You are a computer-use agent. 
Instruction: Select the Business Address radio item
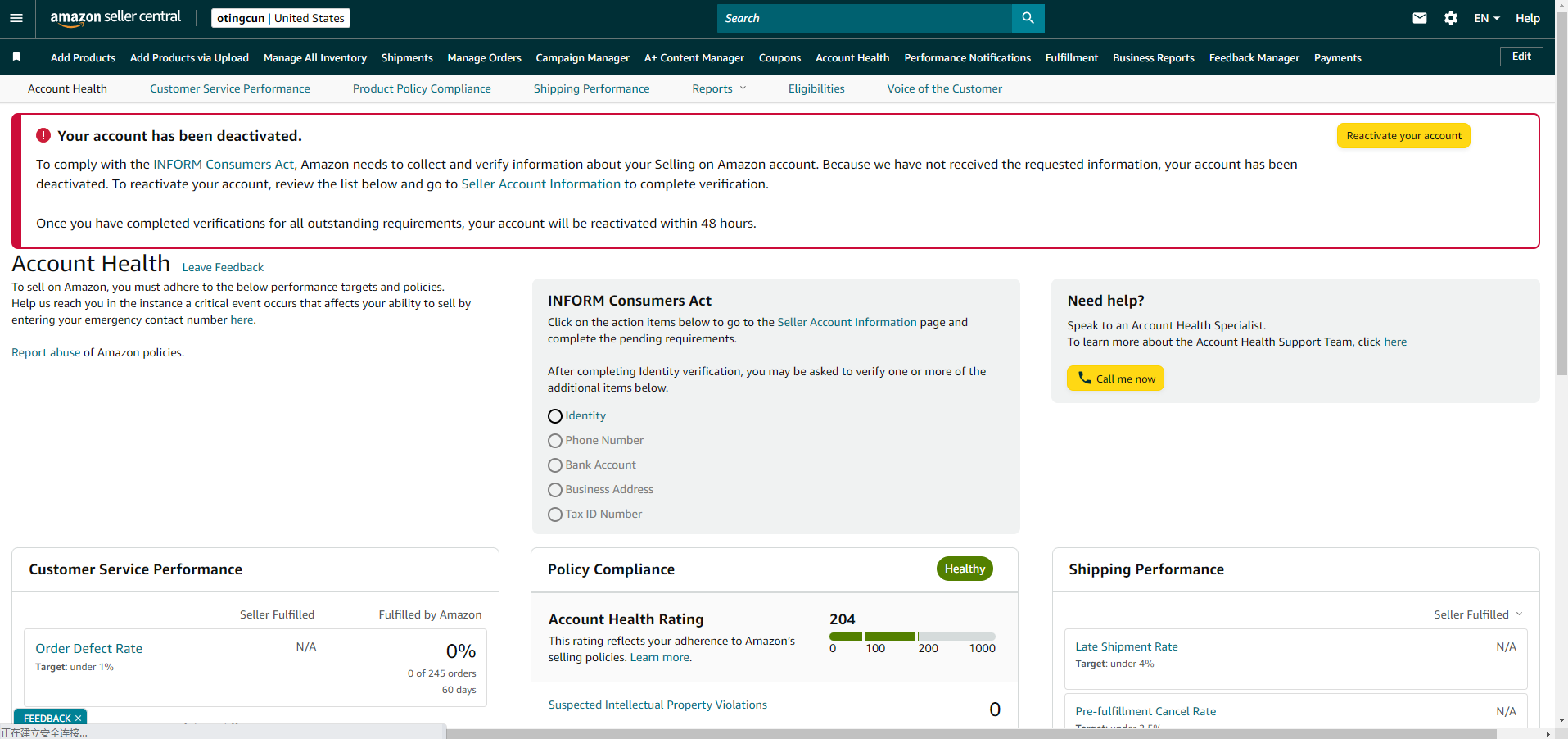coord(555,490)
